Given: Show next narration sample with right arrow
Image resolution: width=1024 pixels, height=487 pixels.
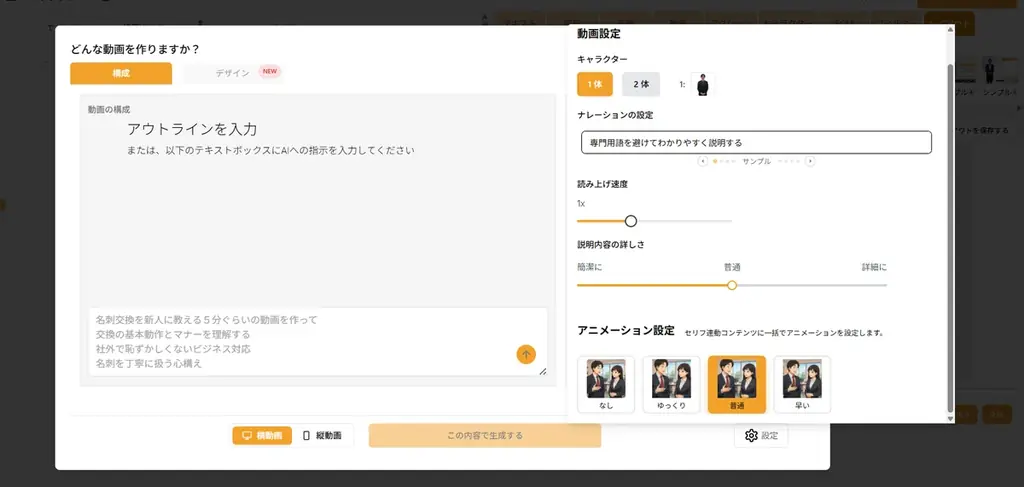Looking at the screenshot, I should point(810,161).
